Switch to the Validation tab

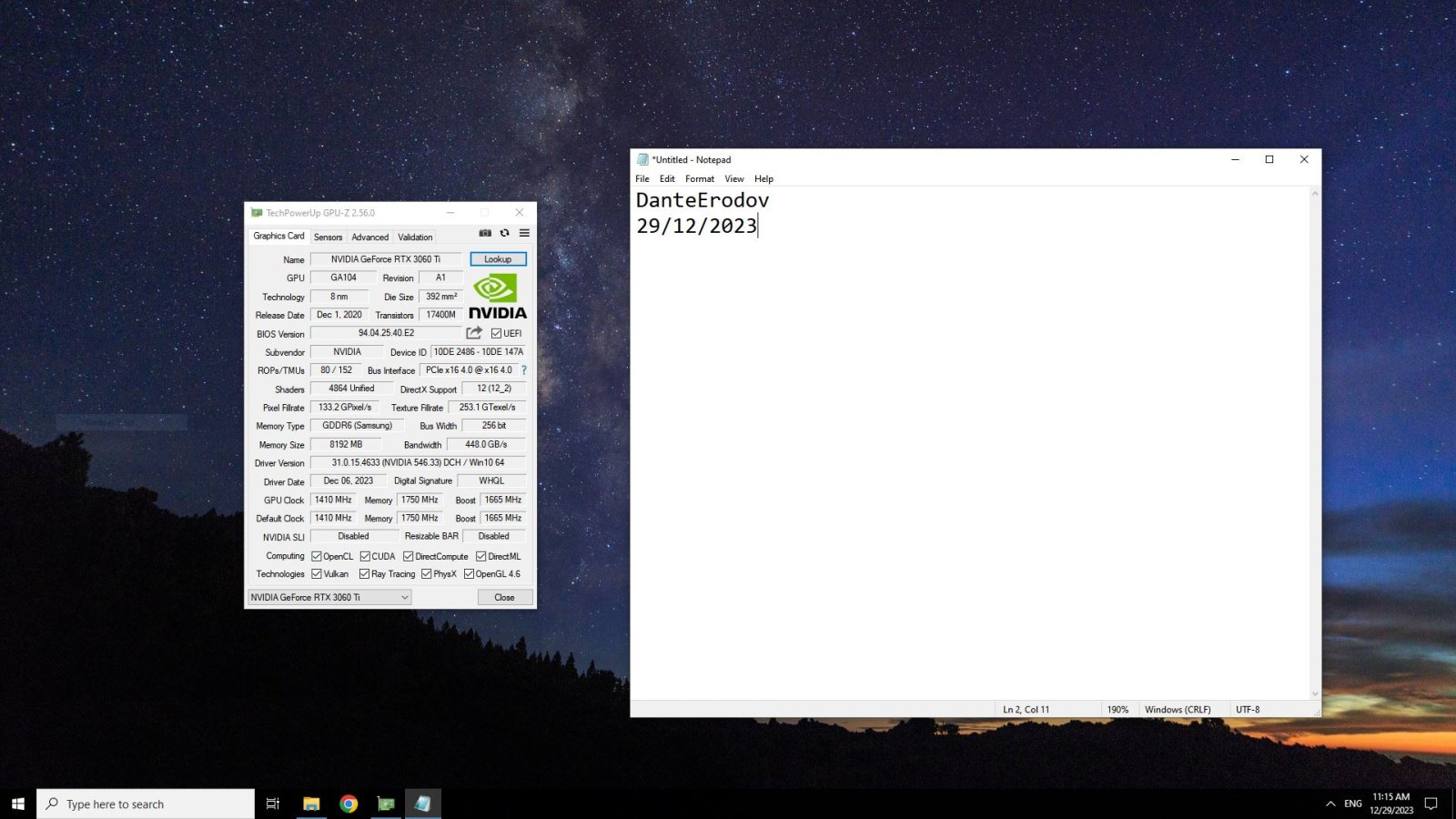point(415,237)
